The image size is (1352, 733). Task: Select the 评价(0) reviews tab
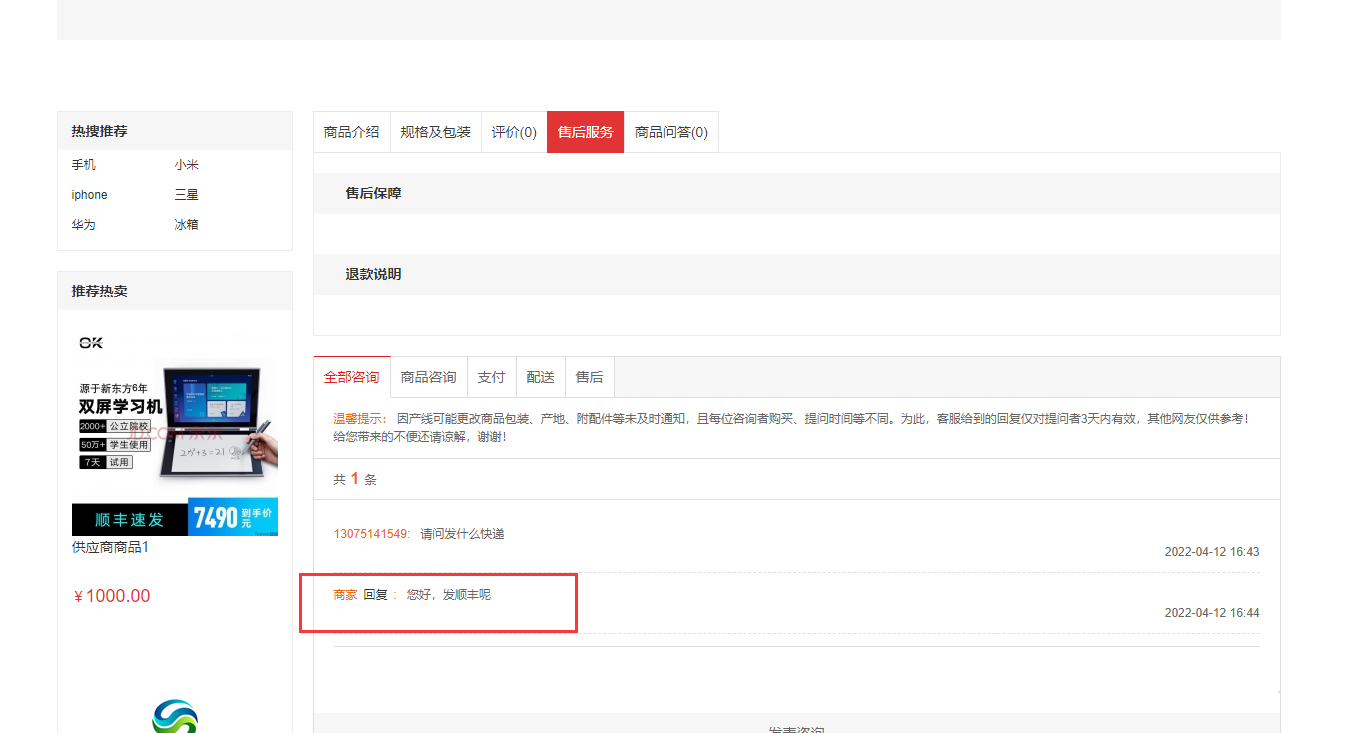coord(514,132)
